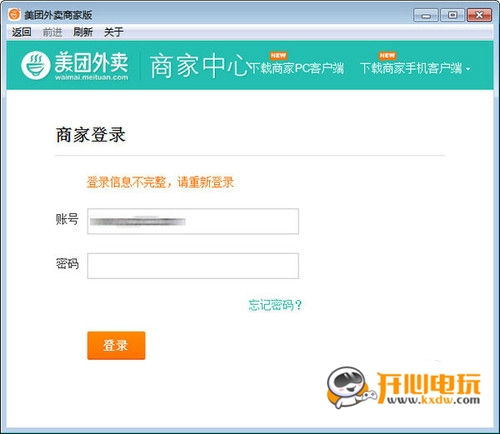Screen dimensions: 500x434
Task: Focus the 密码 input field
Action: (x=193, y=266)
